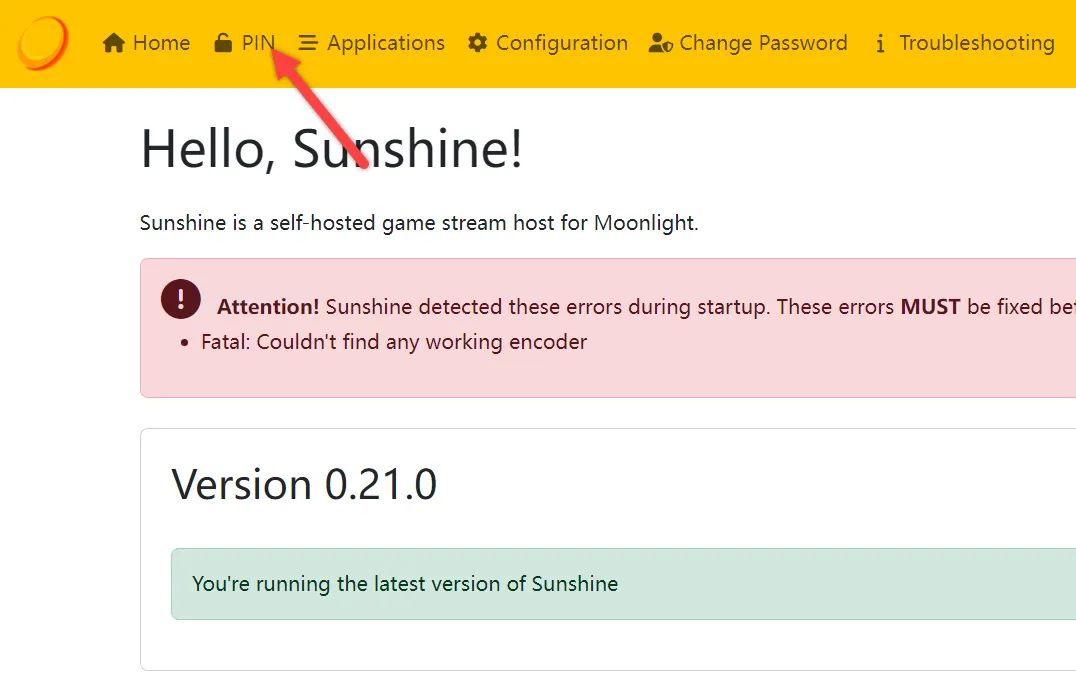Image resolution: width=1076 pixels, height=687 pixels.
Task: Click the Configuration gear icon
Action: (477, 42)
